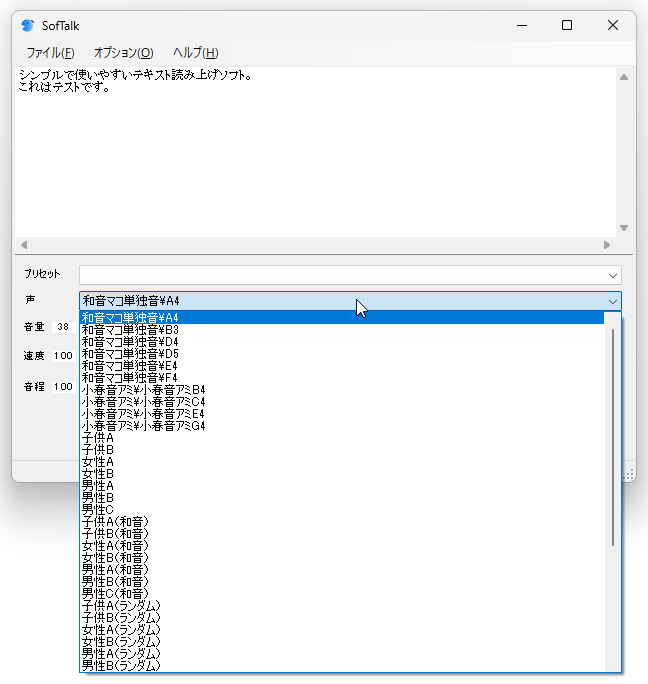This screenshot has width=648, height=684.
Task: Select the 男性B voice
Action: coord(342,498)
